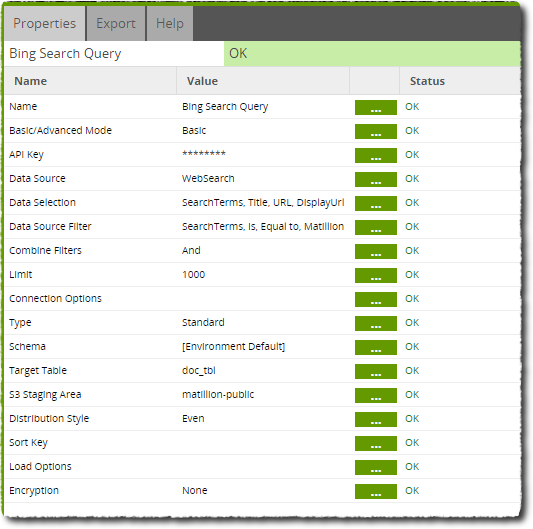Open Connection Options editor button
Image resolution: width=533 pixels, height=529 pixels.
tap(376, 299)
